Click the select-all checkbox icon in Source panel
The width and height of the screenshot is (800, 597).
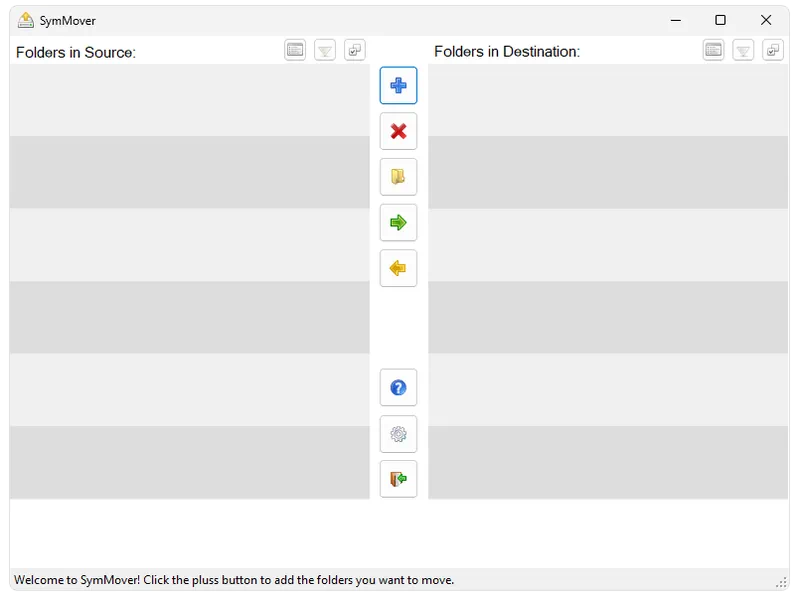point(355,50)
